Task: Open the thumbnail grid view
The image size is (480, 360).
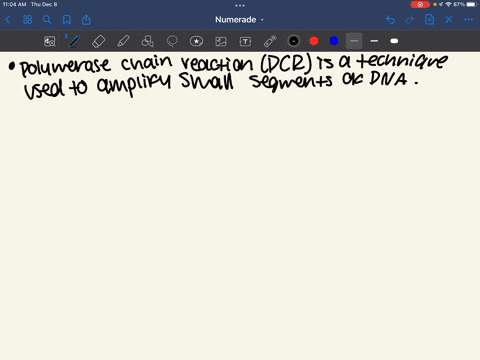Action: click(x=27, y=20)
